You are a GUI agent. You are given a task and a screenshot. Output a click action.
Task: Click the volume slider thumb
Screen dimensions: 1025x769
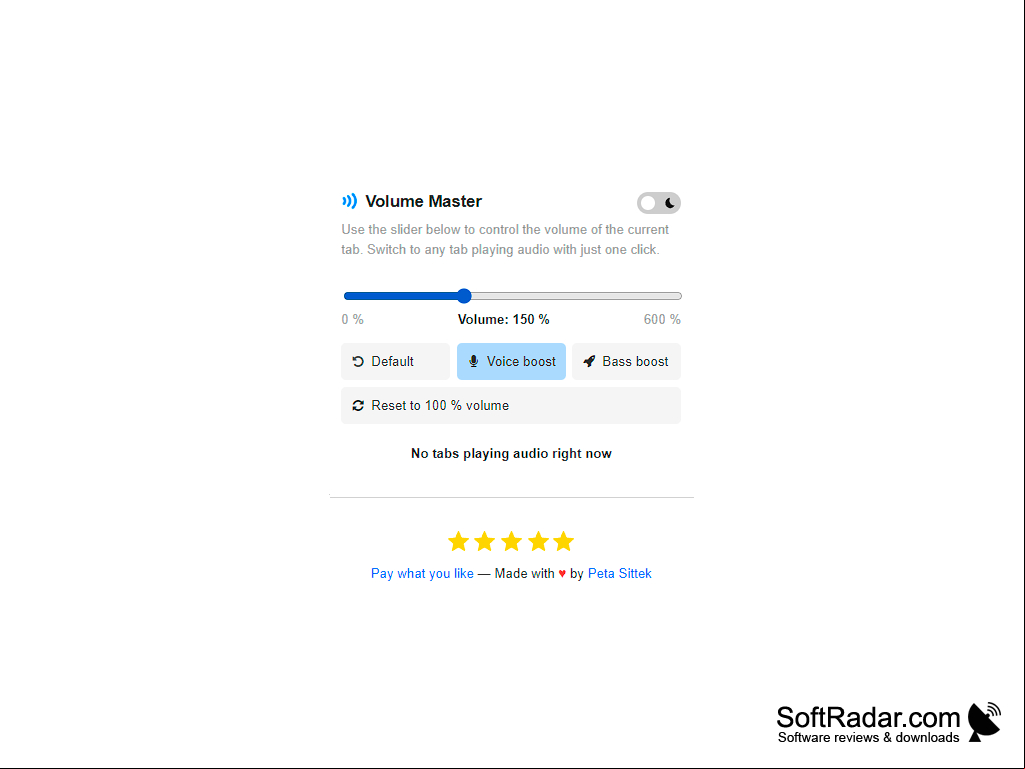[x=464, y=296]
